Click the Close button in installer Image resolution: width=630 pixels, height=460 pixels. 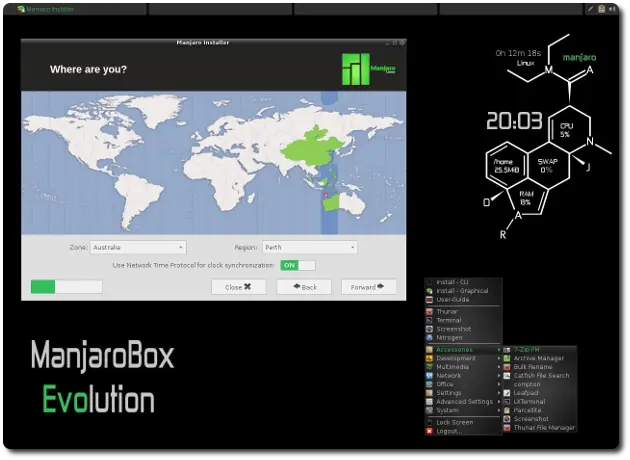click(x=239, y=287)
